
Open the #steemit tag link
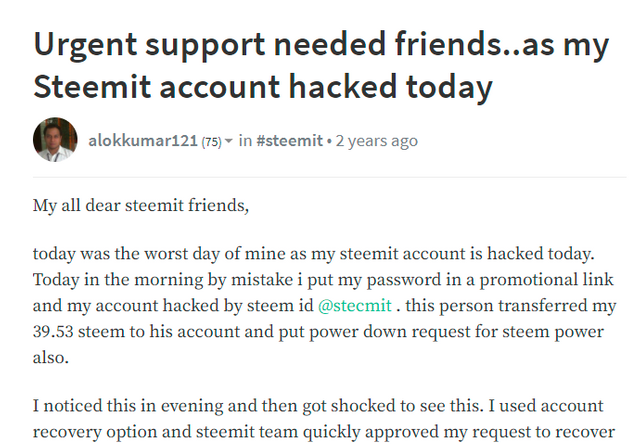coord(289,141)
